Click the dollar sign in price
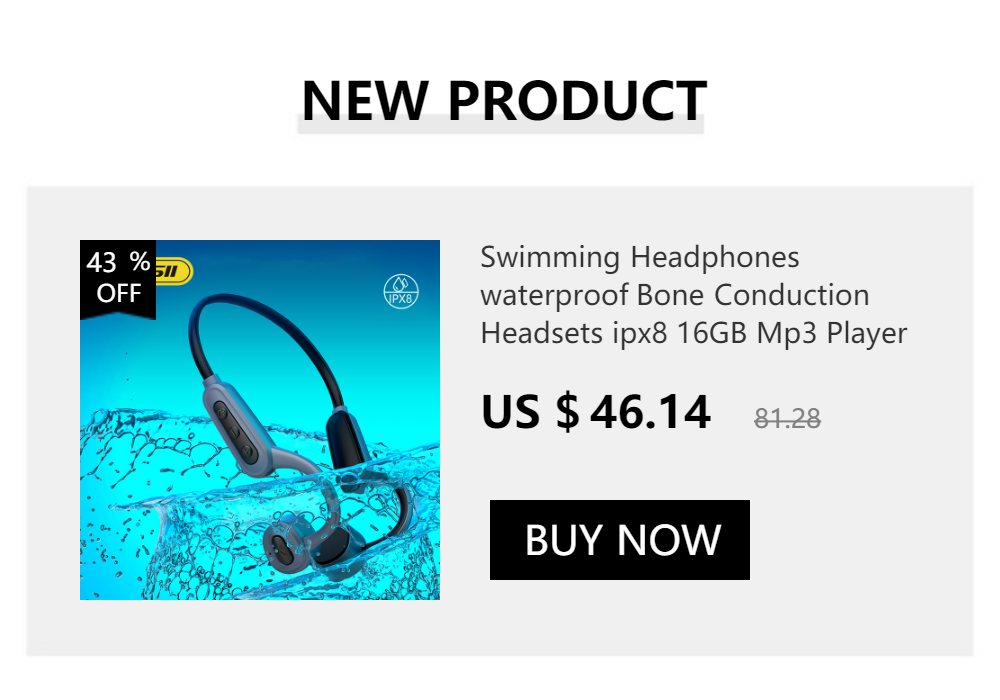 567,412
